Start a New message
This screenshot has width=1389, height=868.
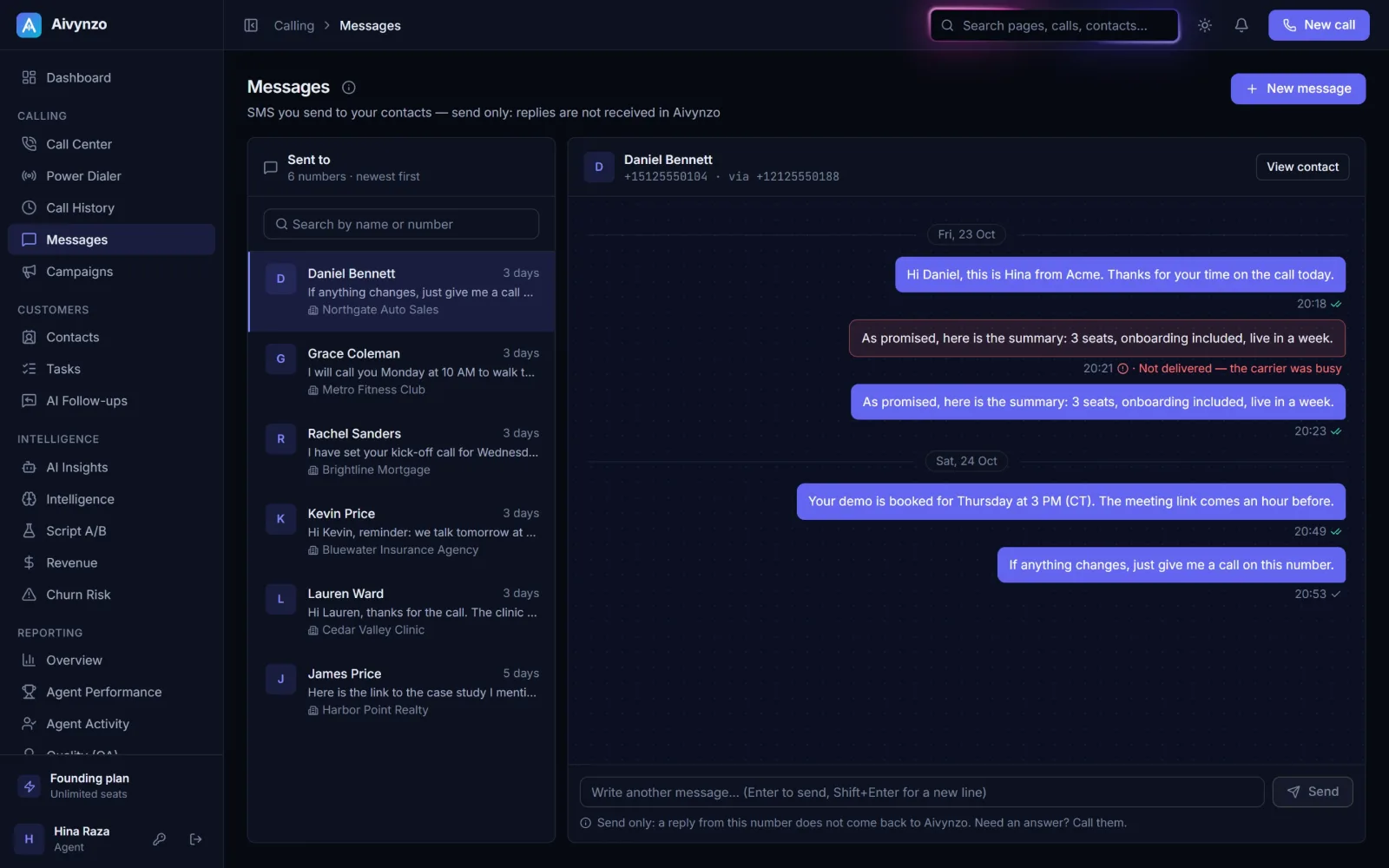[1297, 89]
